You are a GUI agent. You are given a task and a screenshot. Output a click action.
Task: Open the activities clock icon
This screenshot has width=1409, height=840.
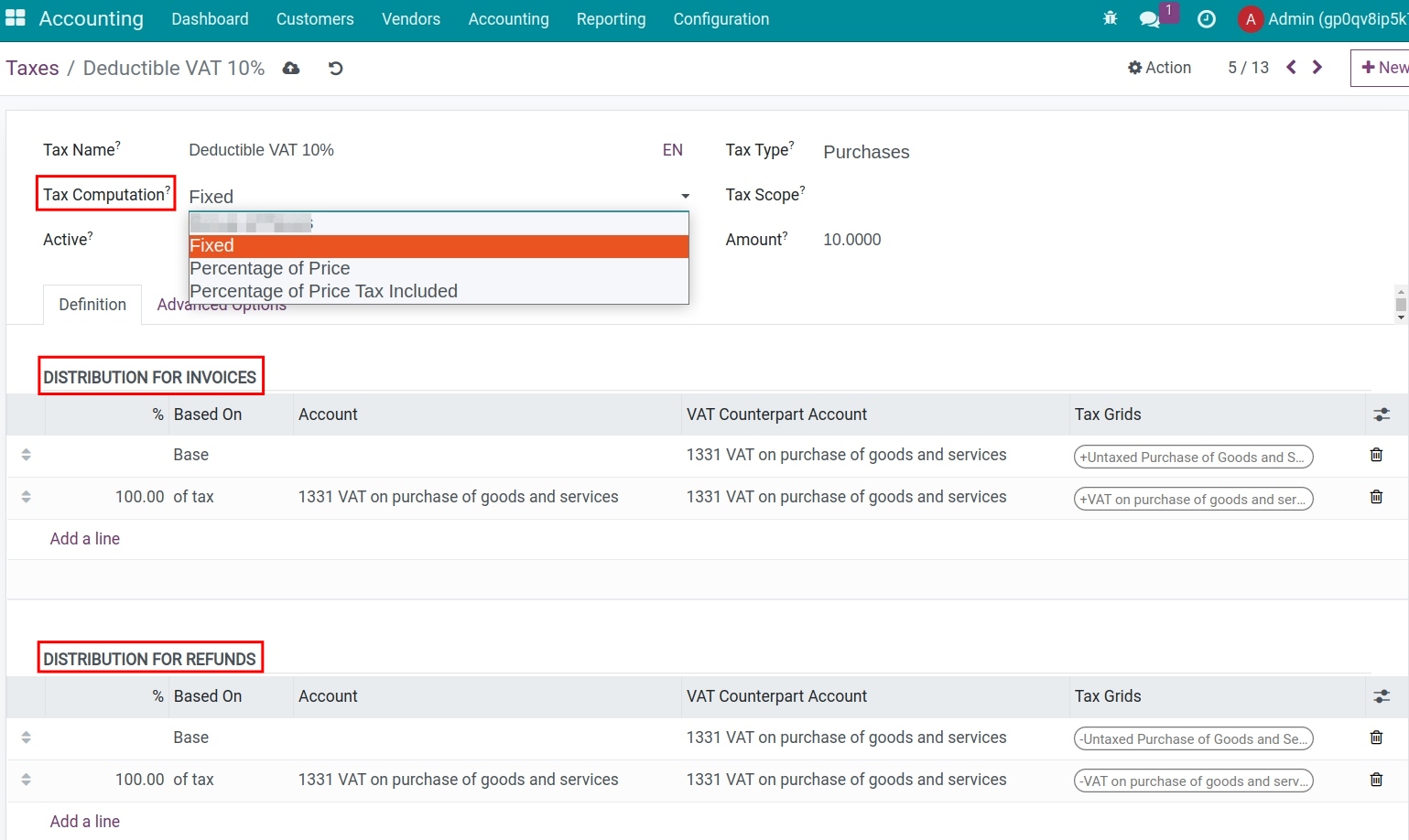pyautogui.click(x=1206, y=19)
